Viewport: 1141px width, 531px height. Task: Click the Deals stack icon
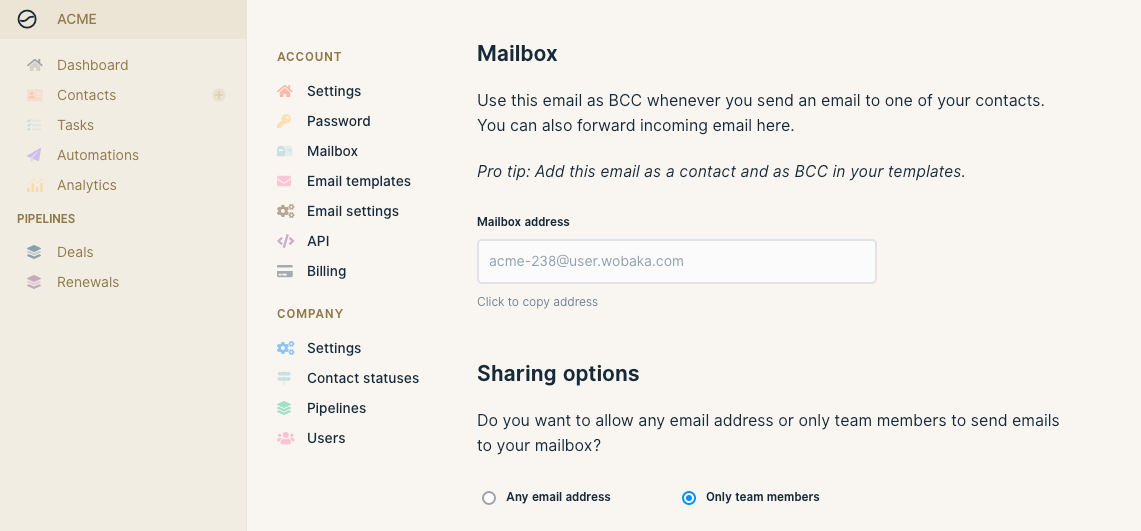[x=34, y=252]
